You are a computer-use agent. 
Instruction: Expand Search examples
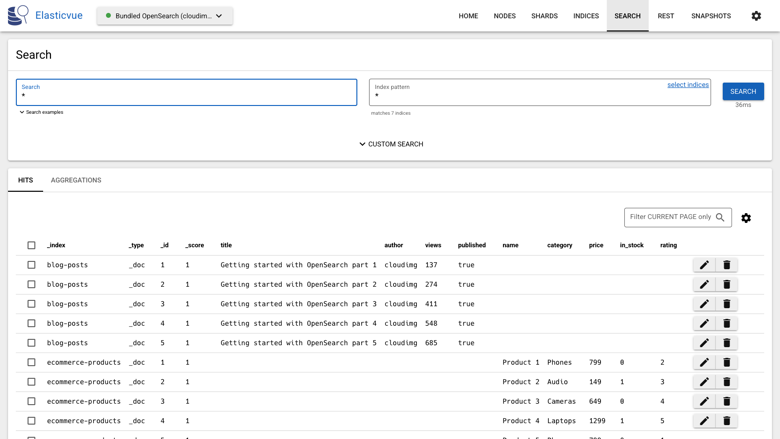click(x=41, y=112)
